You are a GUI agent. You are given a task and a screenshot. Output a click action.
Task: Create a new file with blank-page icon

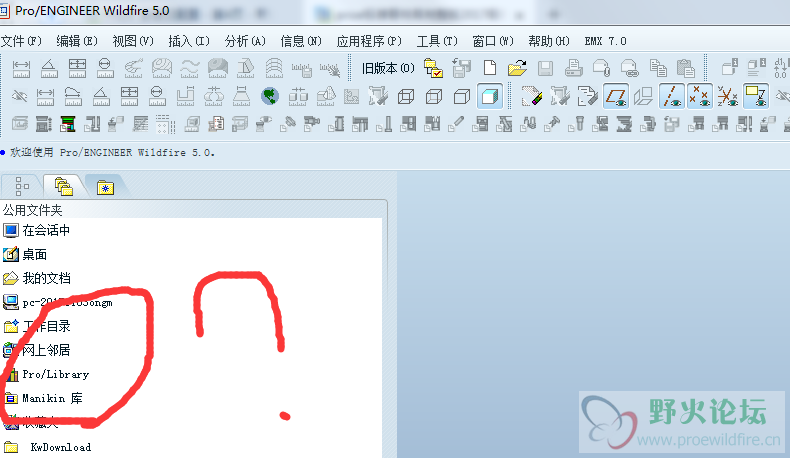tap(490, 68)
